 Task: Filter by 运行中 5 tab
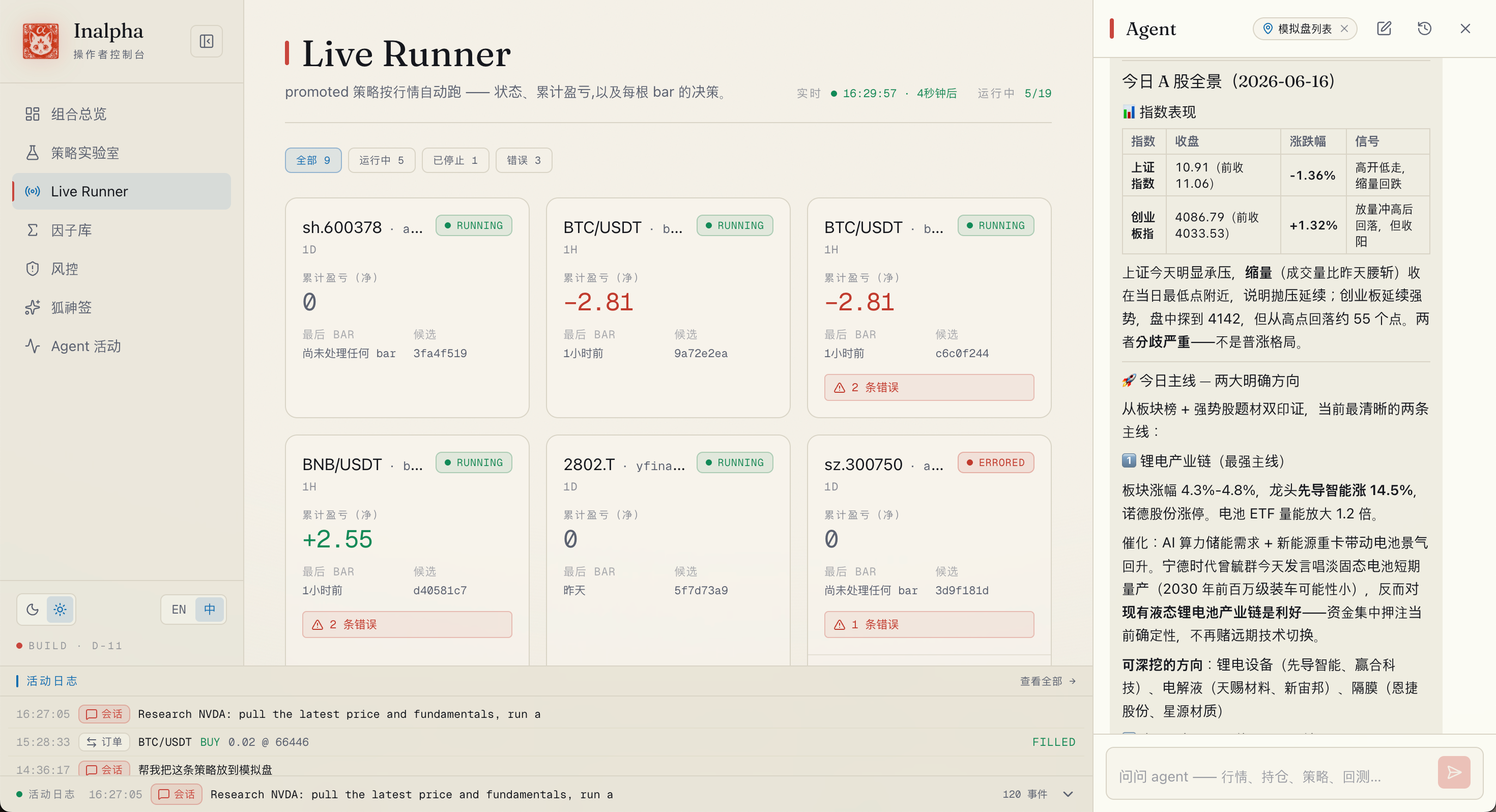[x=382, y=160]
